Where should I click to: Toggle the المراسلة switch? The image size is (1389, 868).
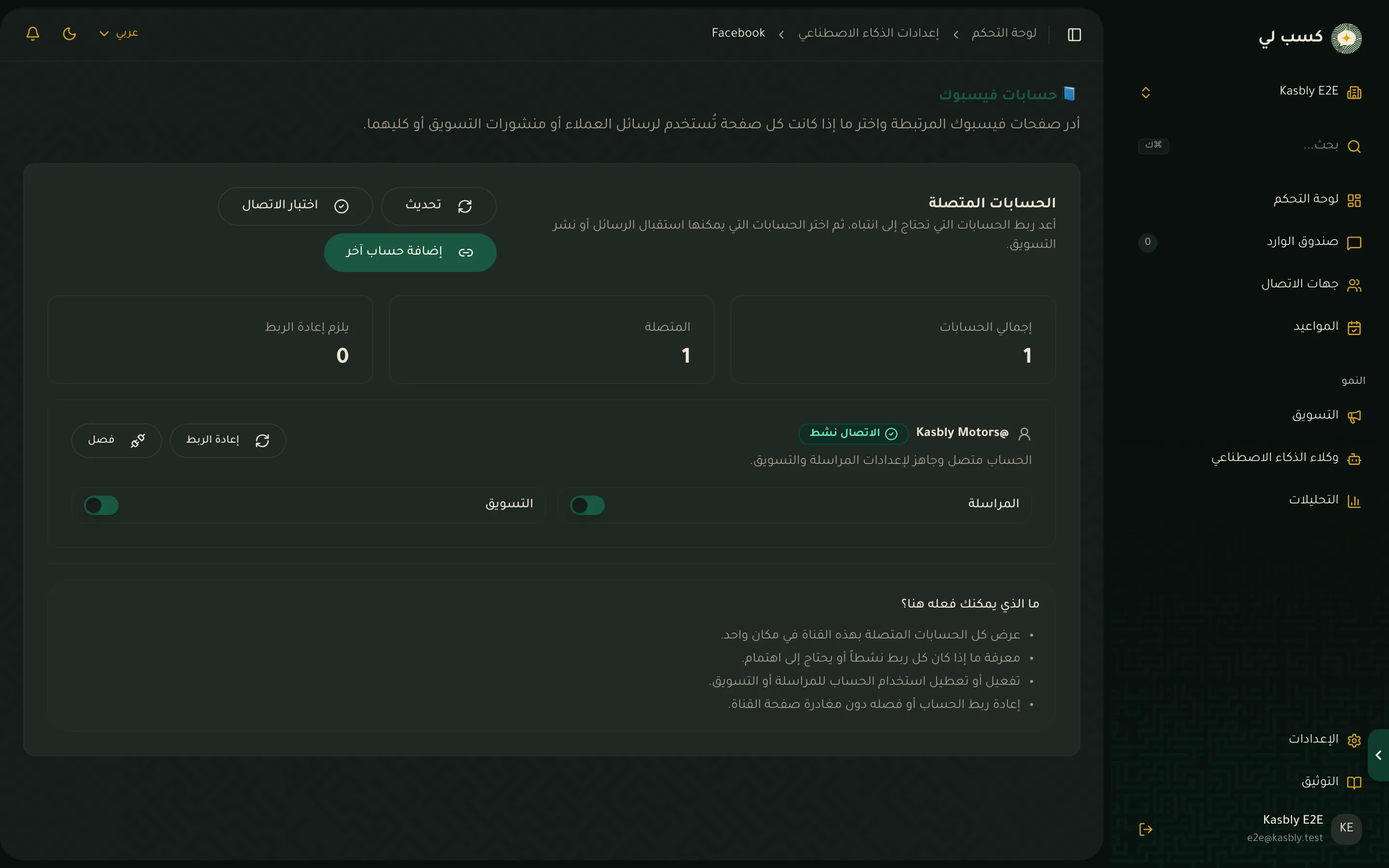coord(587,505)
